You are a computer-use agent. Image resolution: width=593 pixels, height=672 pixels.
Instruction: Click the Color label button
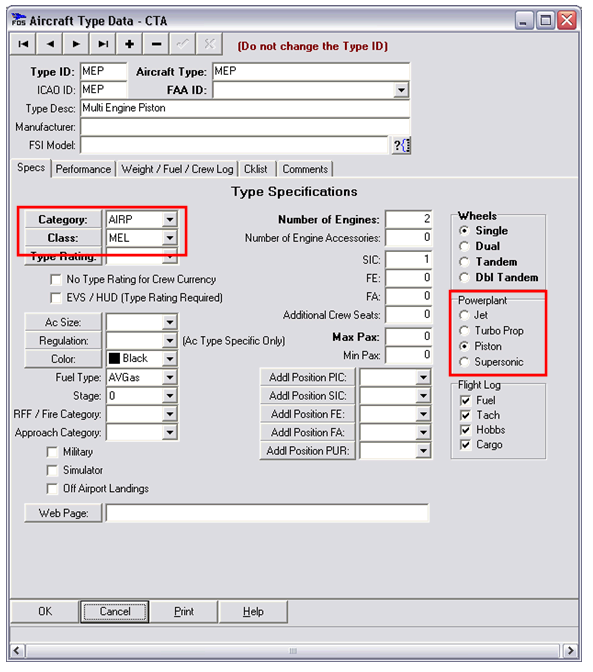point(63,359)
